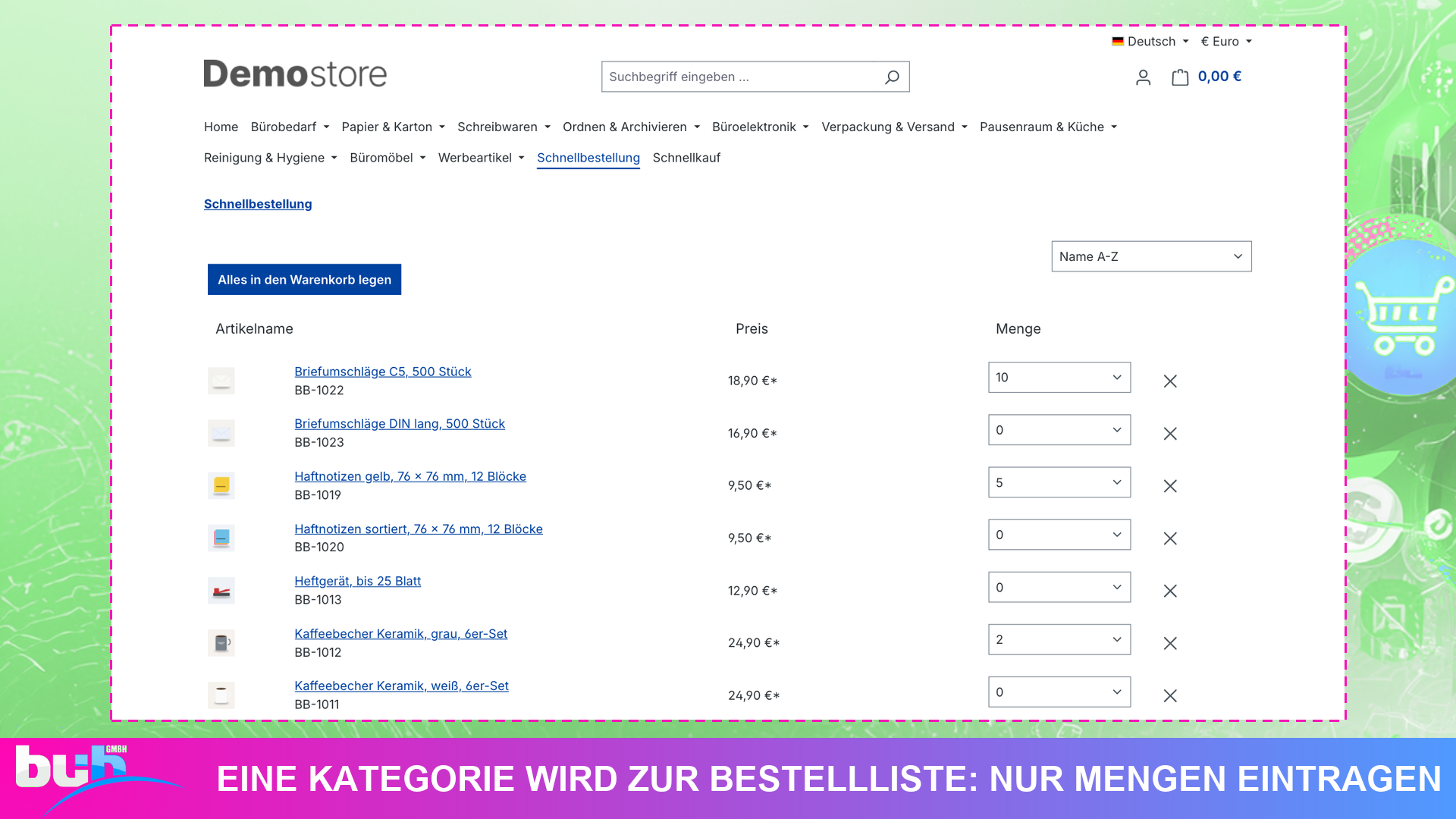
Task: Remove Briefumschläge C5 row with X
Action: 1170,381
